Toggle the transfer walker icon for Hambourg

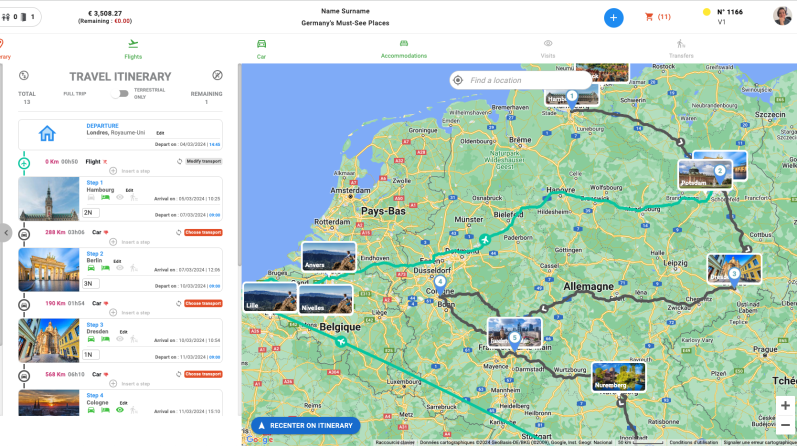point(134,197)
